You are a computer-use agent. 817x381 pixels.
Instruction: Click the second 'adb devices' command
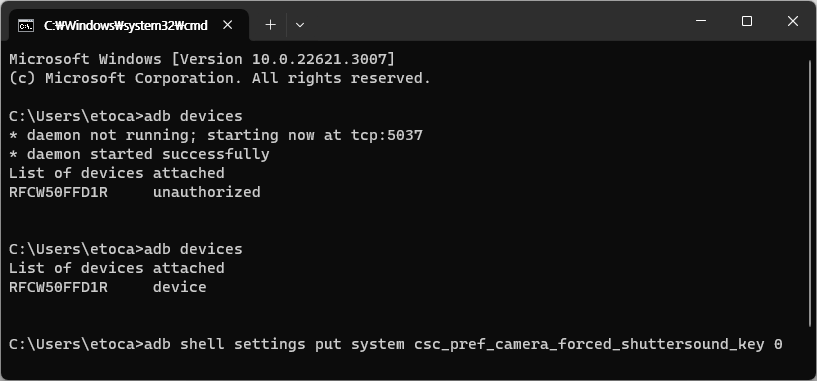pyautogui.click(x=193, y=249)
